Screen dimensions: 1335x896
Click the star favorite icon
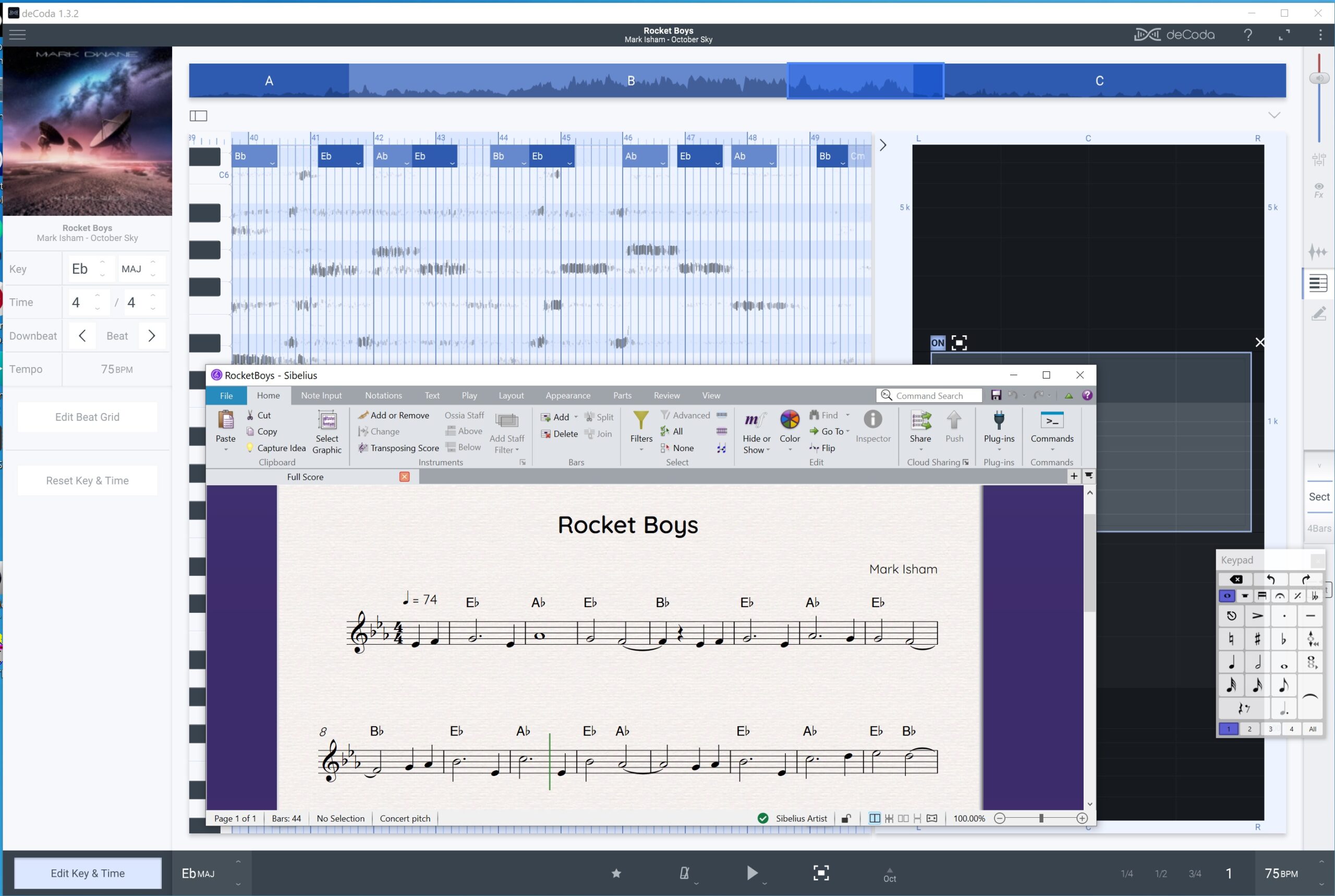pos(616,873)
